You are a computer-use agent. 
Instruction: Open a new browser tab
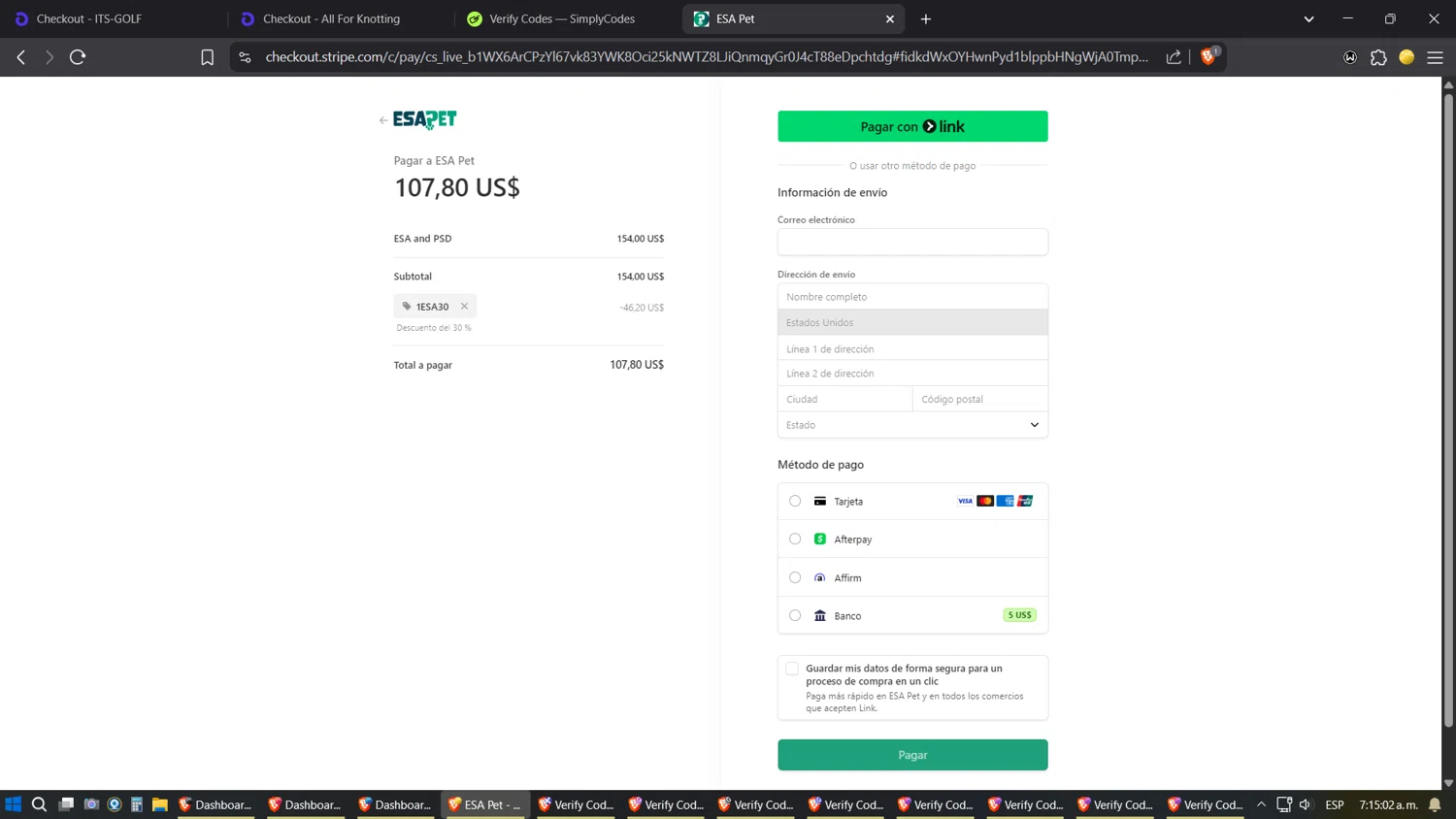coord(926,18)
